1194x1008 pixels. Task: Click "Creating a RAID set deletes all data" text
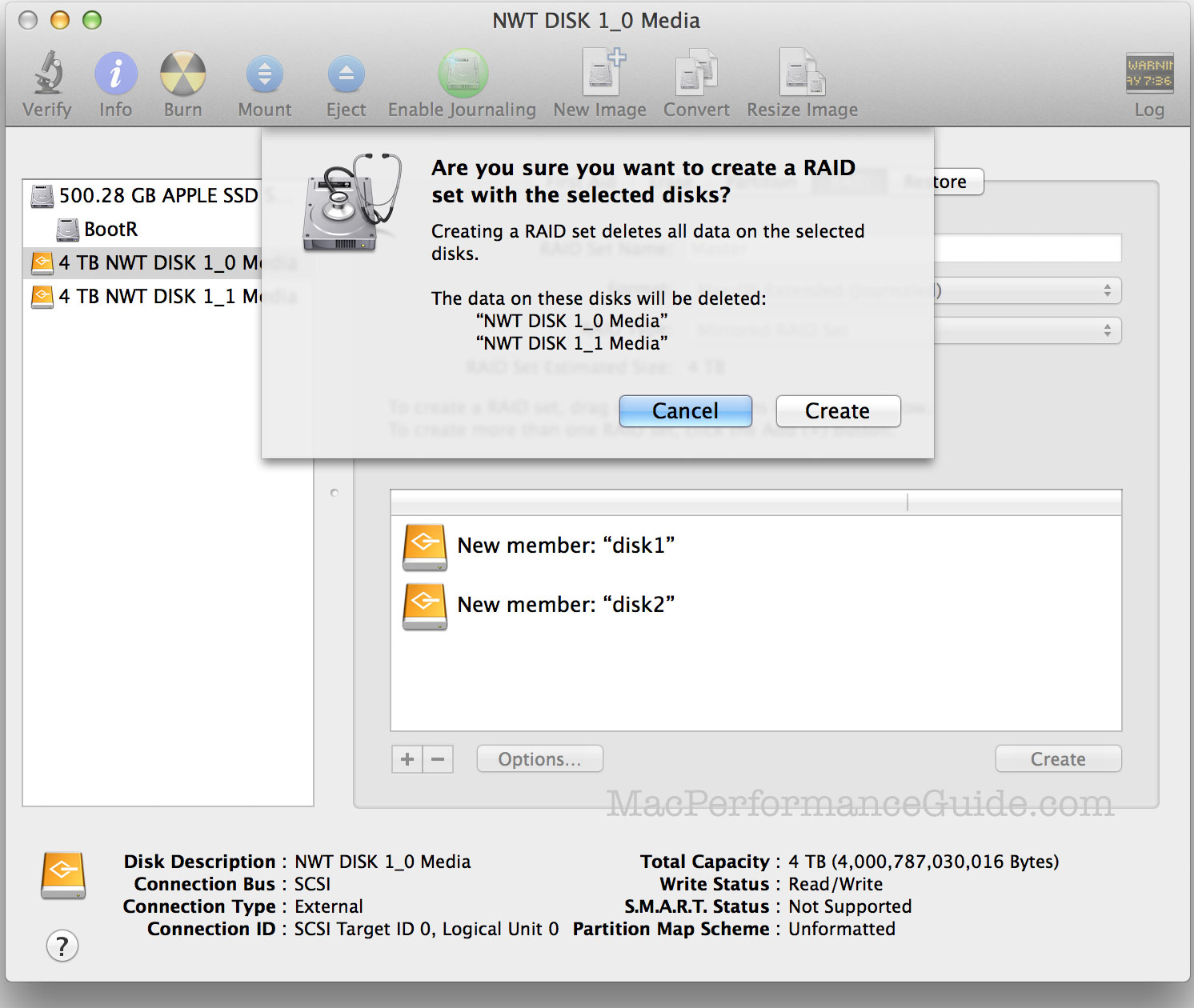[648, 242]
